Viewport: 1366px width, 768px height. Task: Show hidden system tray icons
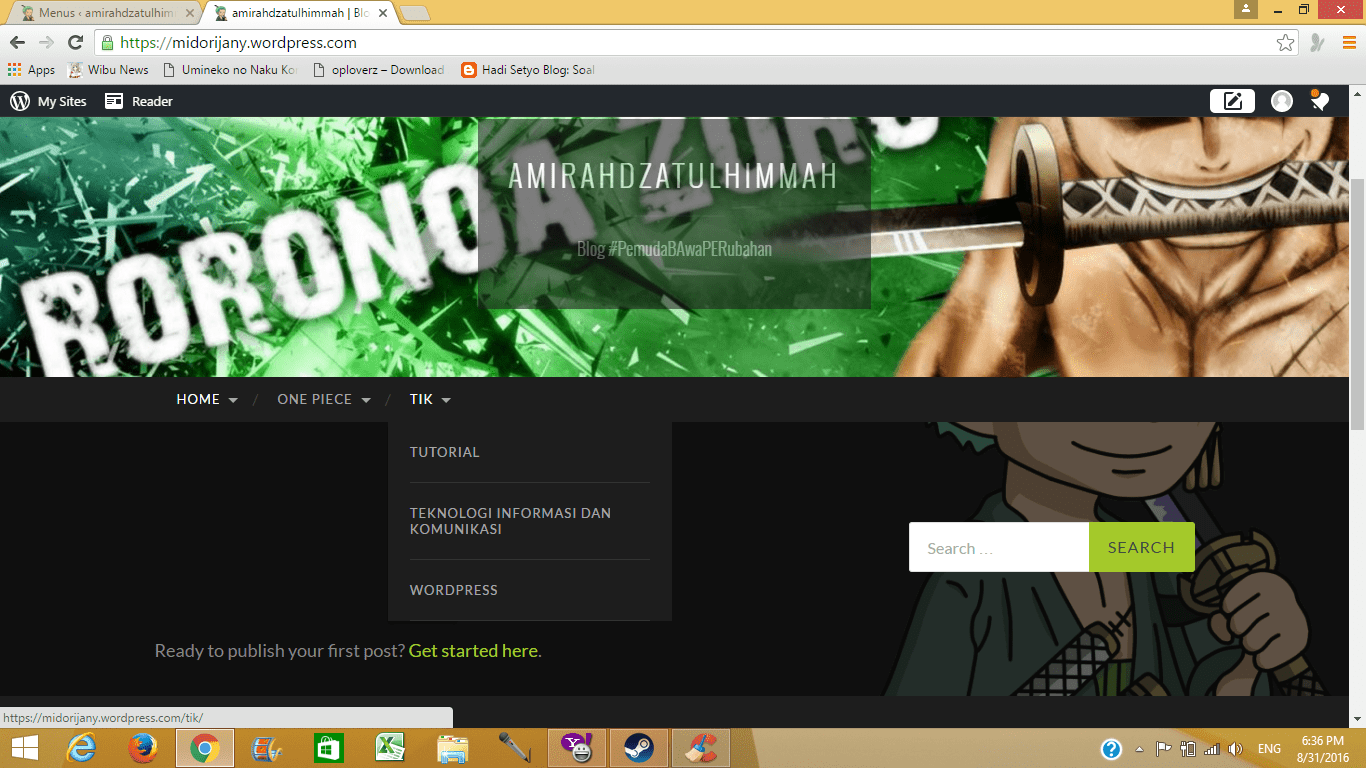coord(1139,749)
